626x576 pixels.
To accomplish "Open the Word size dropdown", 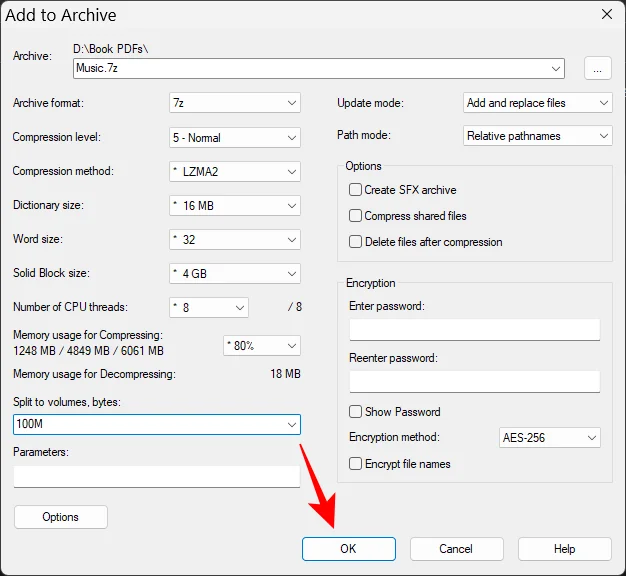I will click(235, 240).
